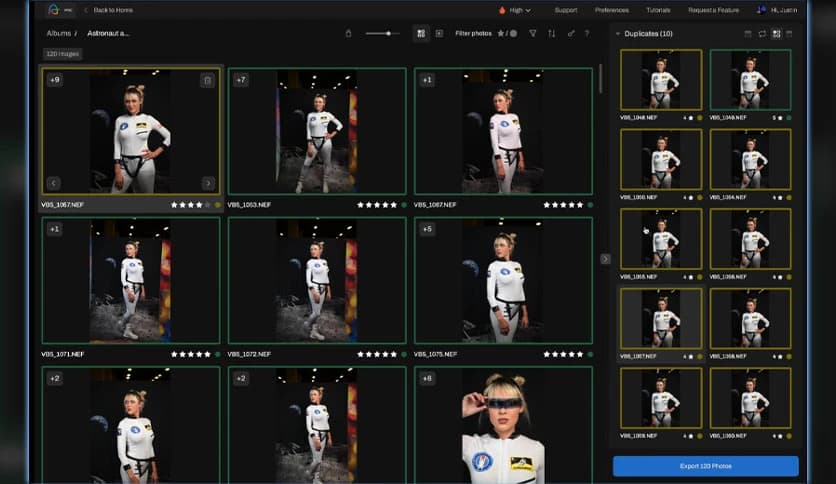The height and width of the screenshot is (484, 836).
Task: Click the trash icon left of zoom slider
Action: coord(348,33)
